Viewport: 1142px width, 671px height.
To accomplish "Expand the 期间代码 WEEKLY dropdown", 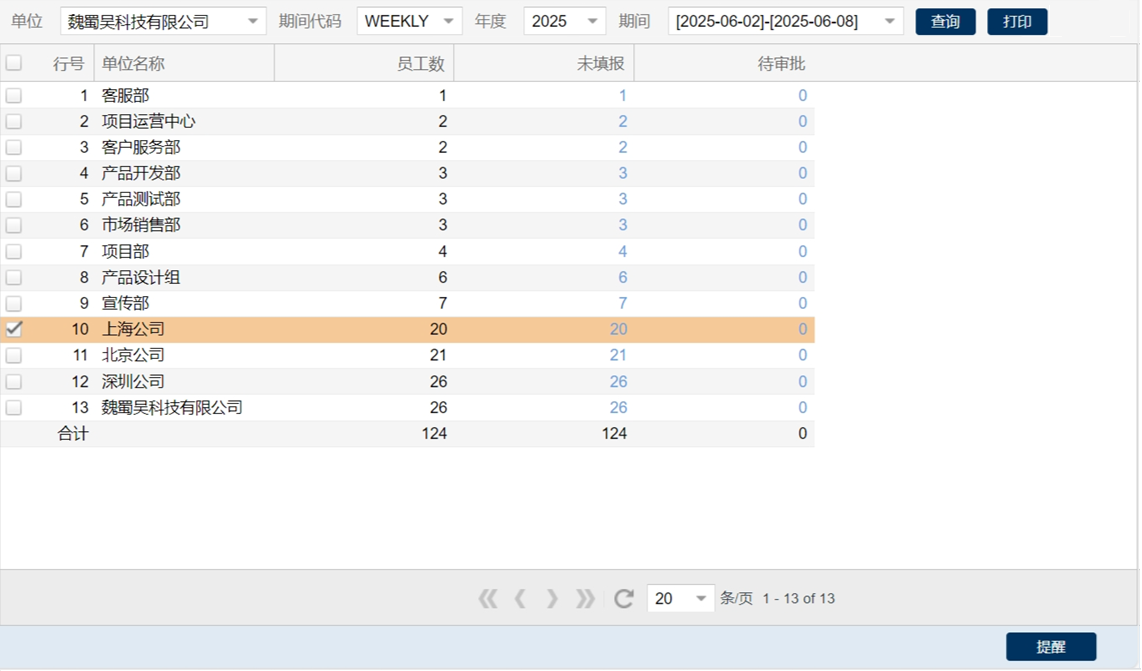I will 448,21.
